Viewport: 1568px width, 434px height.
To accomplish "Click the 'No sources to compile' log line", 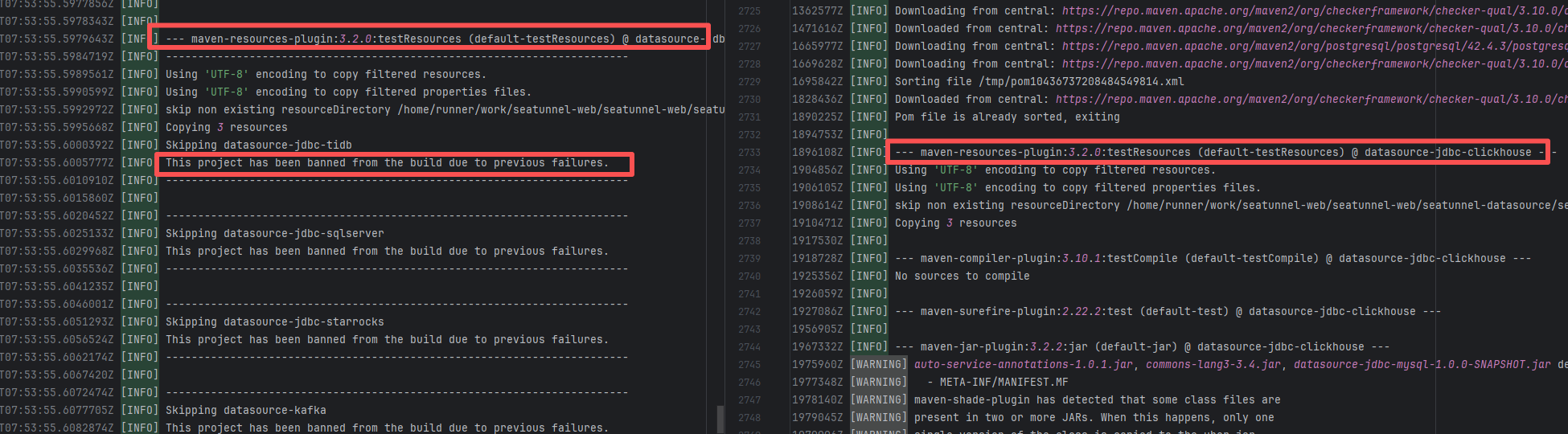I will coord(962,276).
